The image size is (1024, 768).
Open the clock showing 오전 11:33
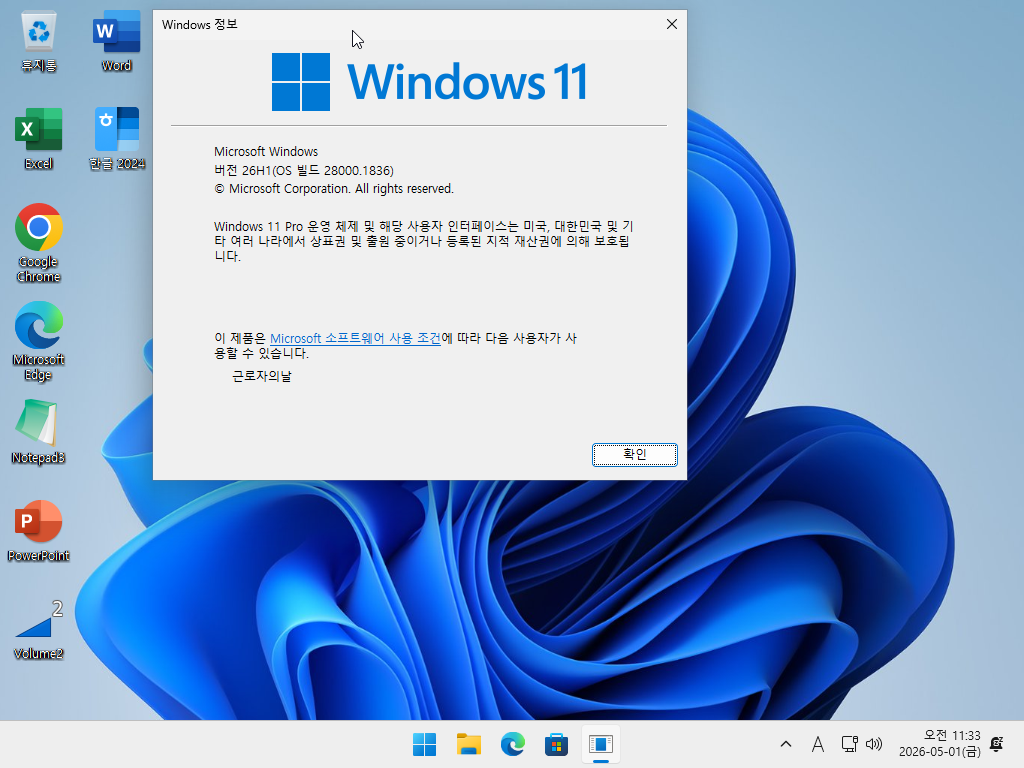coord(940,744)
